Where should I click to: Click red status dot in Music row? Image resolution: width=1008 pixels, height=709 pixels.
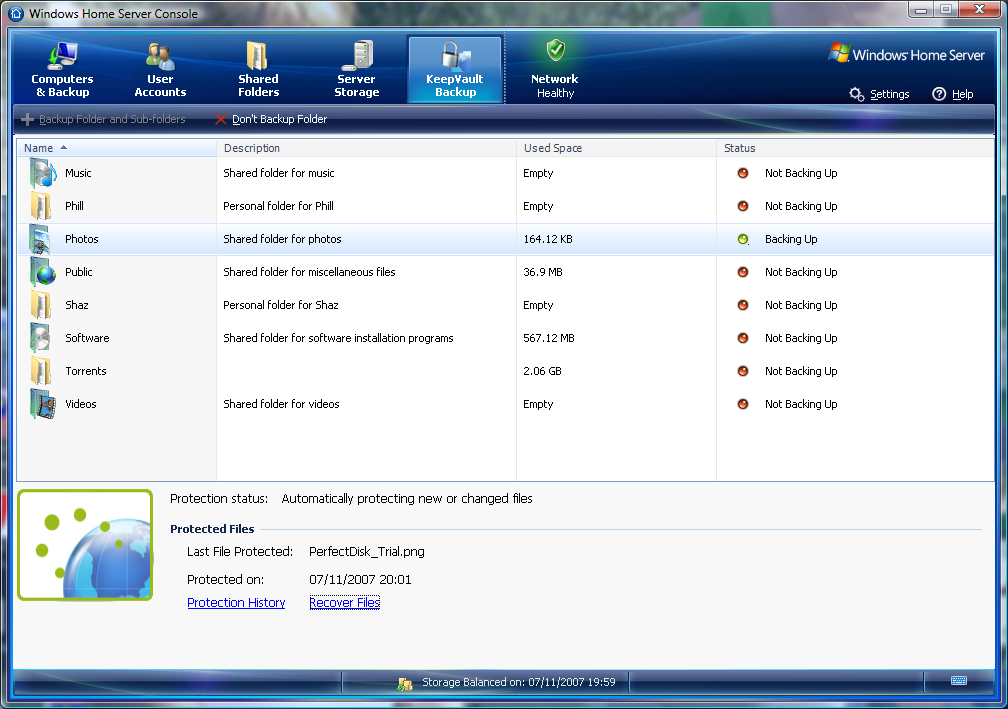[x=742, y=173]
